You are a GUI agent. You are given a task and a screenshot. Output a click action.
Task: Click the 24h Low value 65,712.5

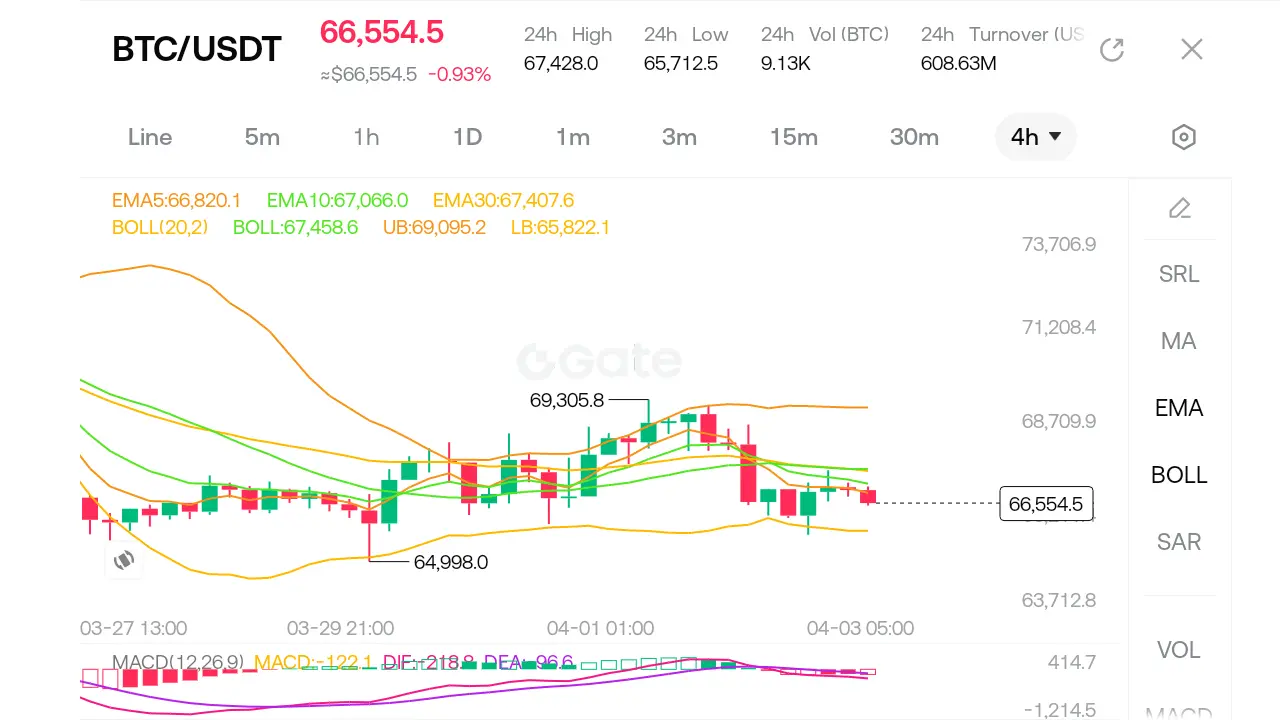681,64
